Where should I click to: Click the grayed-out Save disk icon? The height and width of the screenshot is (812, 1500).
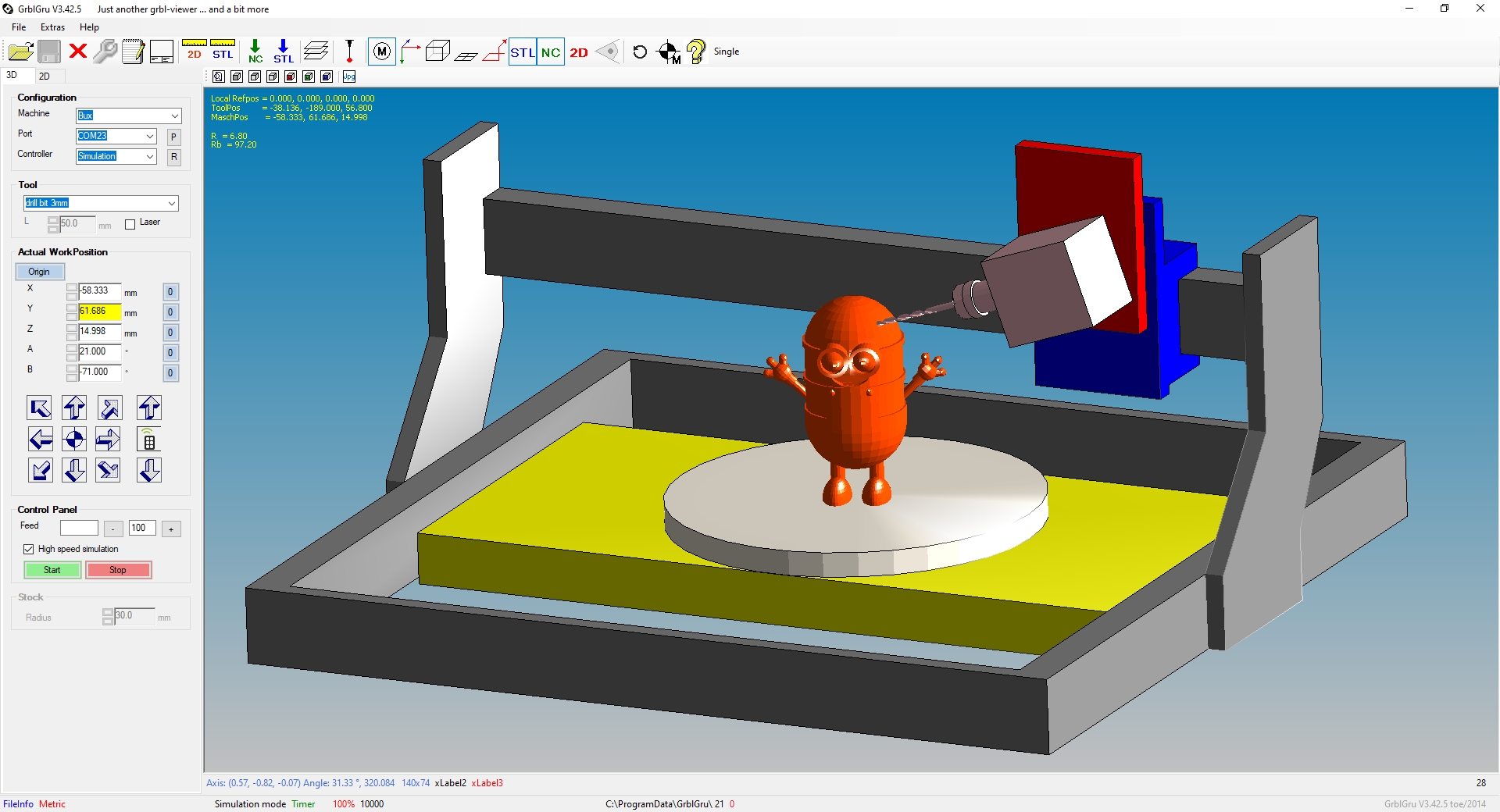[x=49, y=52]
